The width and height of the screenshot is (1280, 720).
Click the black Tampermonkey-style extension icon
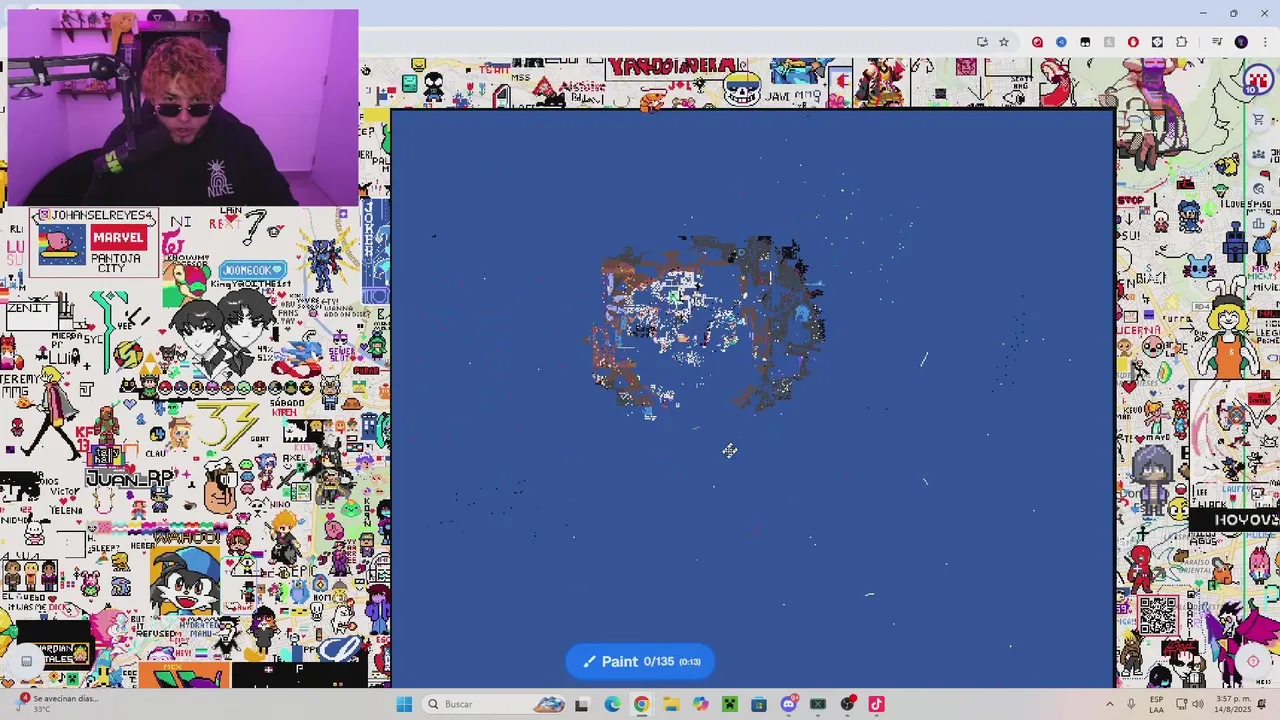point(1085,42)
